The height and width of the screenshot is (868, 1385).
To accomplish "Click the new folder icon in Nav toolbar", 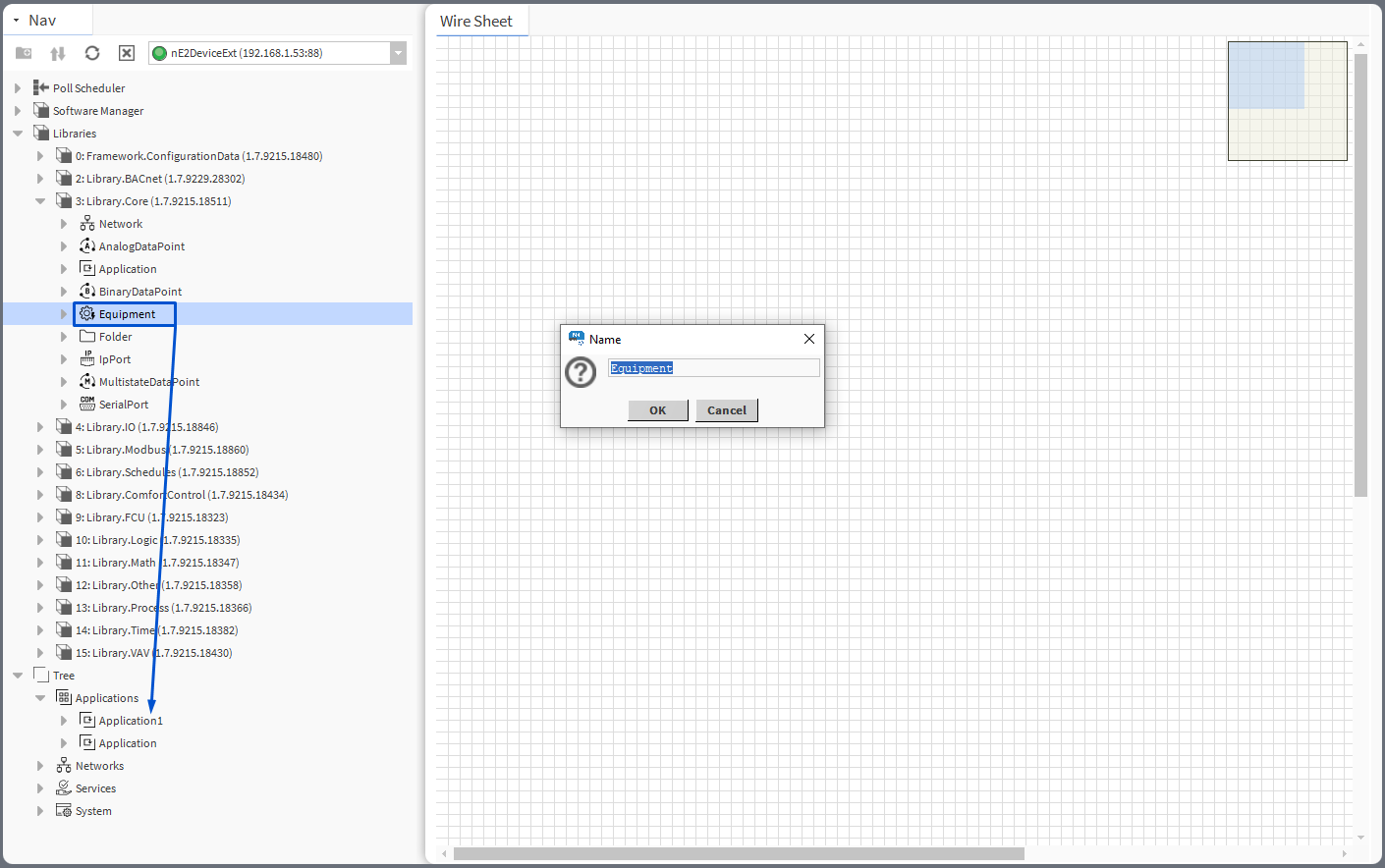I will [24, 53].
